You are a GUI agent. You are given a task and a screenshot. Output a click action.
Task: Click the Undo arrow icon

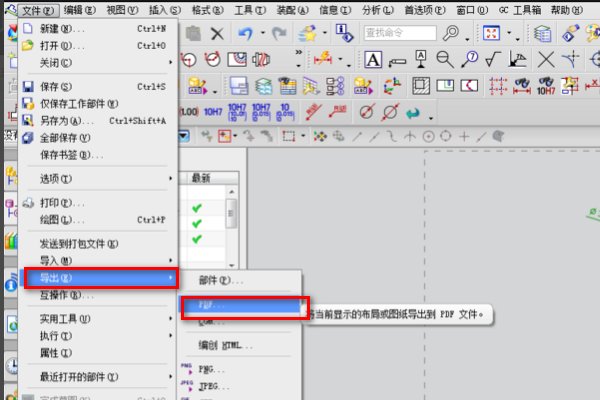pyautogui.click(x=245, y=33)
